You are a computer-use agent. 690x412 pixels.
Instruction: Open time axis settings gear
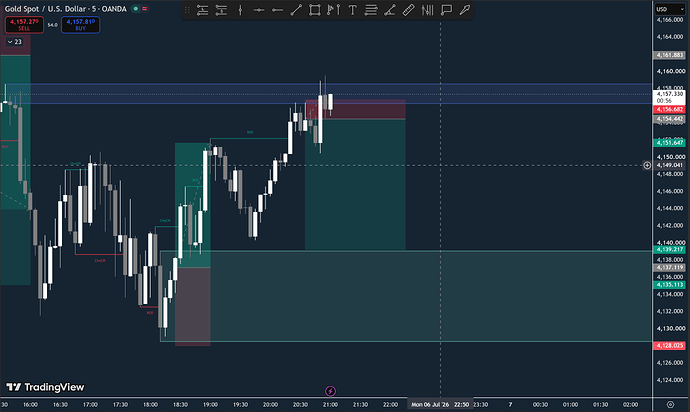tap(670, 405)
